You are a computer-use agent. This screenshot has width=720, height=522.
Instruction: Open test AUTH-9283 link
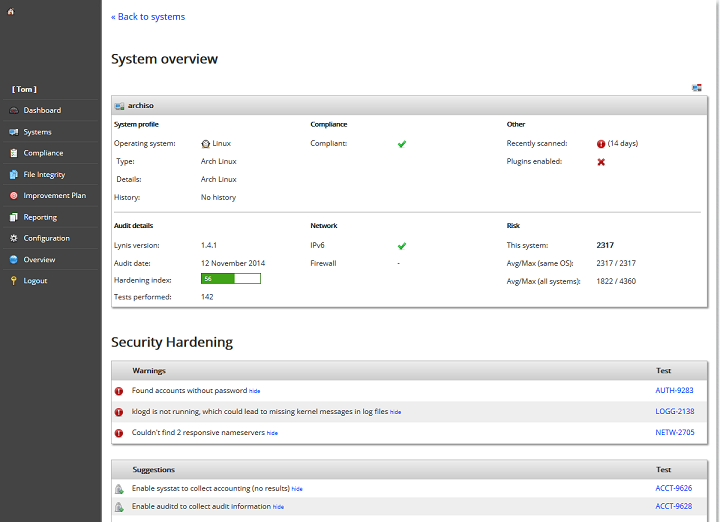[x=674, y=391]
